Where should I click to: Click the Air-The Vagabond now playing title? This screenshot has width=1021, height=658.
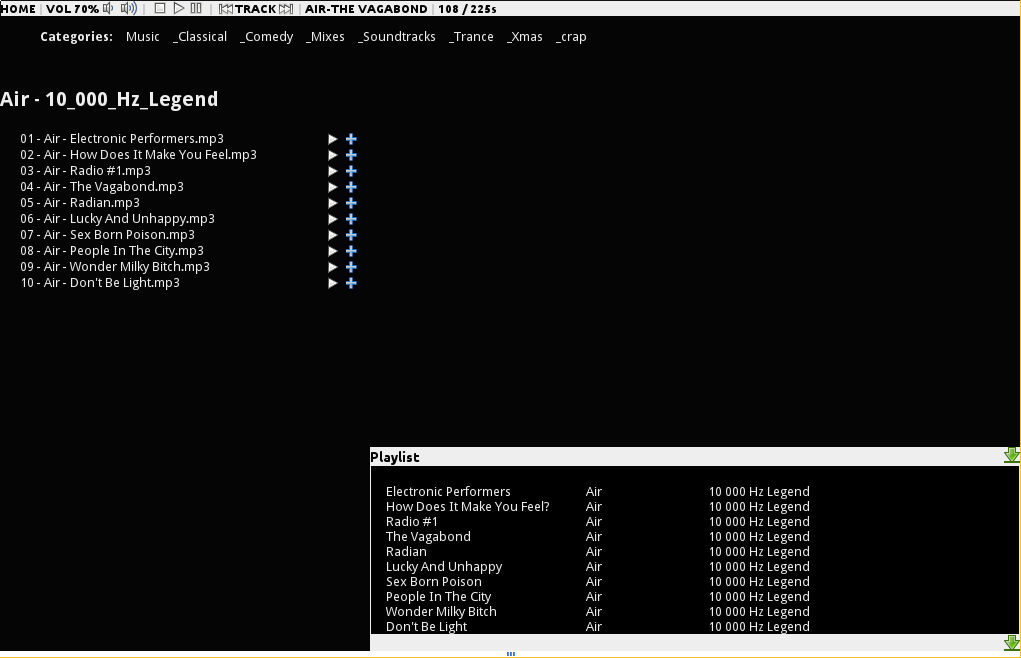[366, 9]
